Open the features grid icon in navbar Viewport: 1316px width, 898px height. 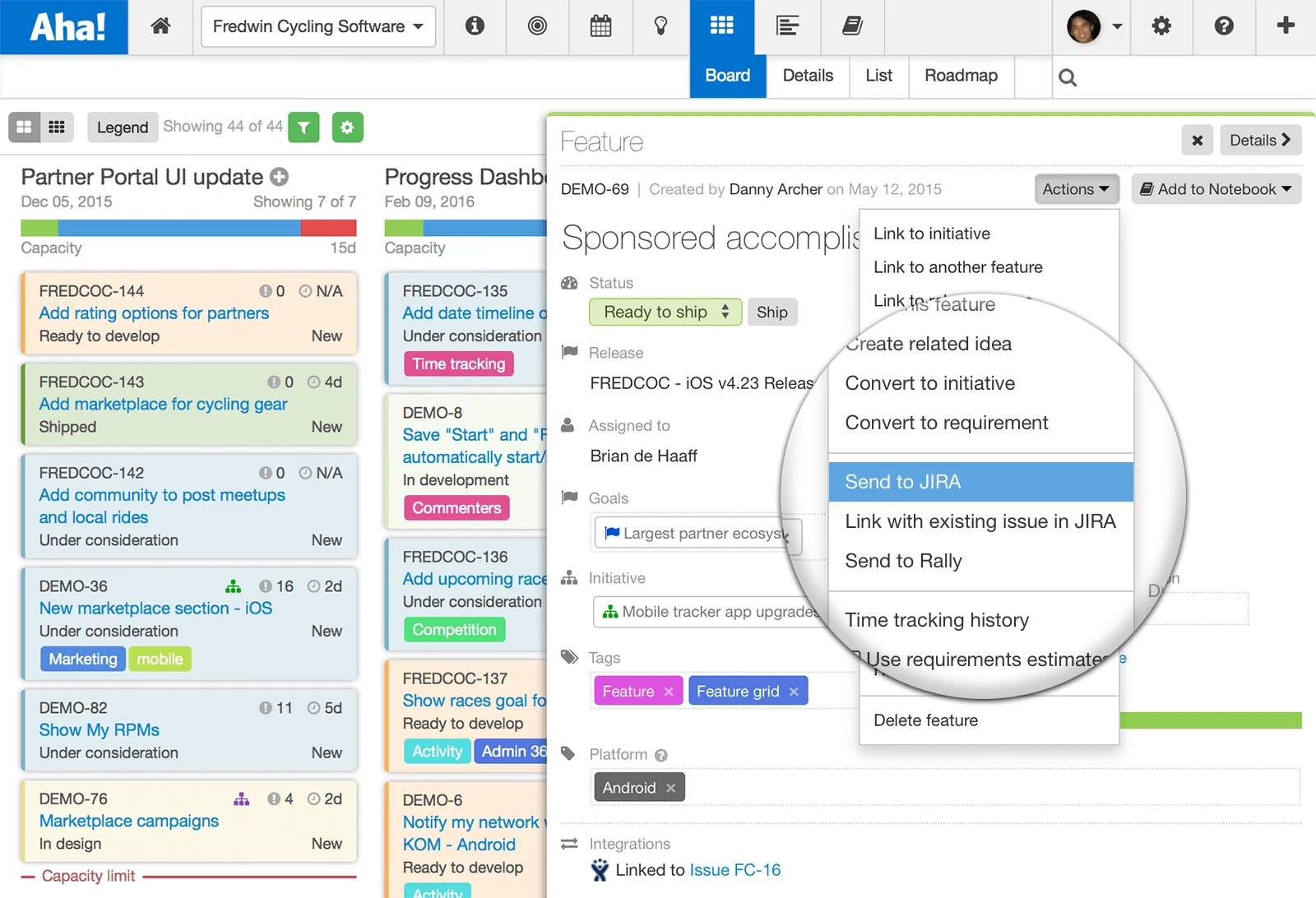click(x=721, y=26)
